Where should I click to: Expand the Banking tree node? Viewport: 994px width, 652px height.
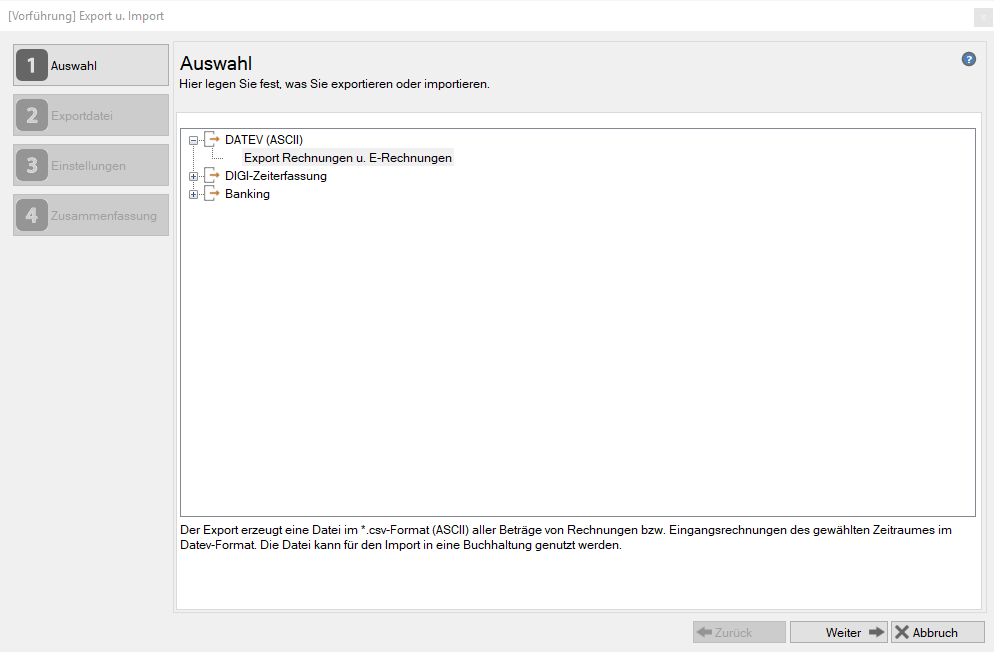(x=193, y=194)
